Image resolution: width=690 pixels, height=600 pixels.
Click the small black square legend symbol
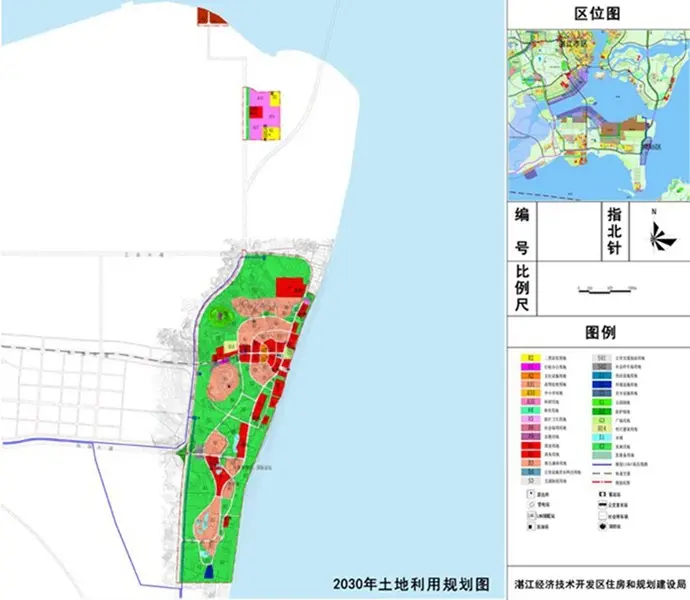(530, 527)
